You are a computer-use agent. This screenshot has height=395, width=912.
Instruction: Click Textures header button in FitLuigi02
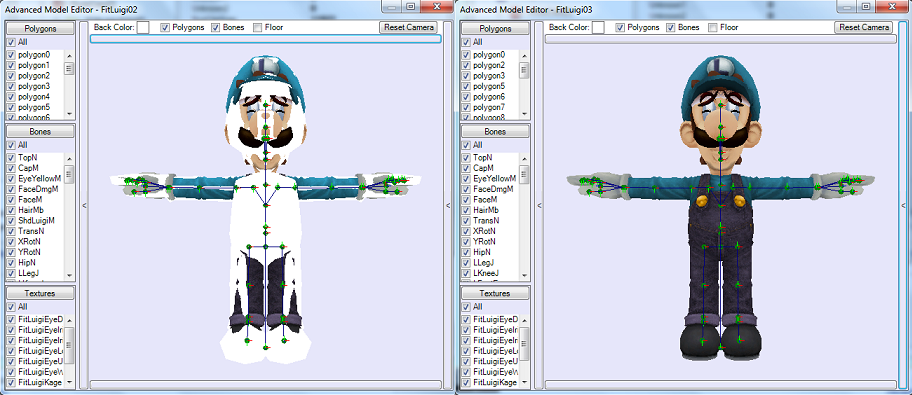point(40,294)
